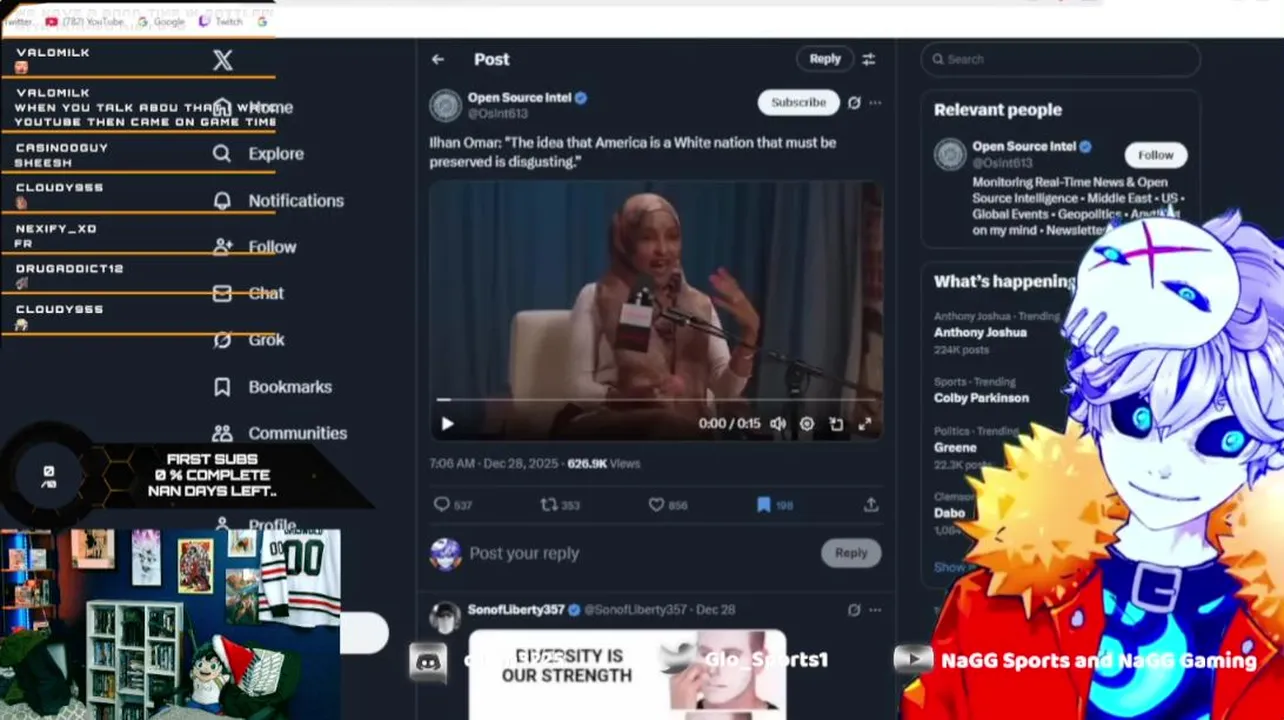Open the Anthony Joshua trending topic
1284x720 pixels.
(980, 332)
